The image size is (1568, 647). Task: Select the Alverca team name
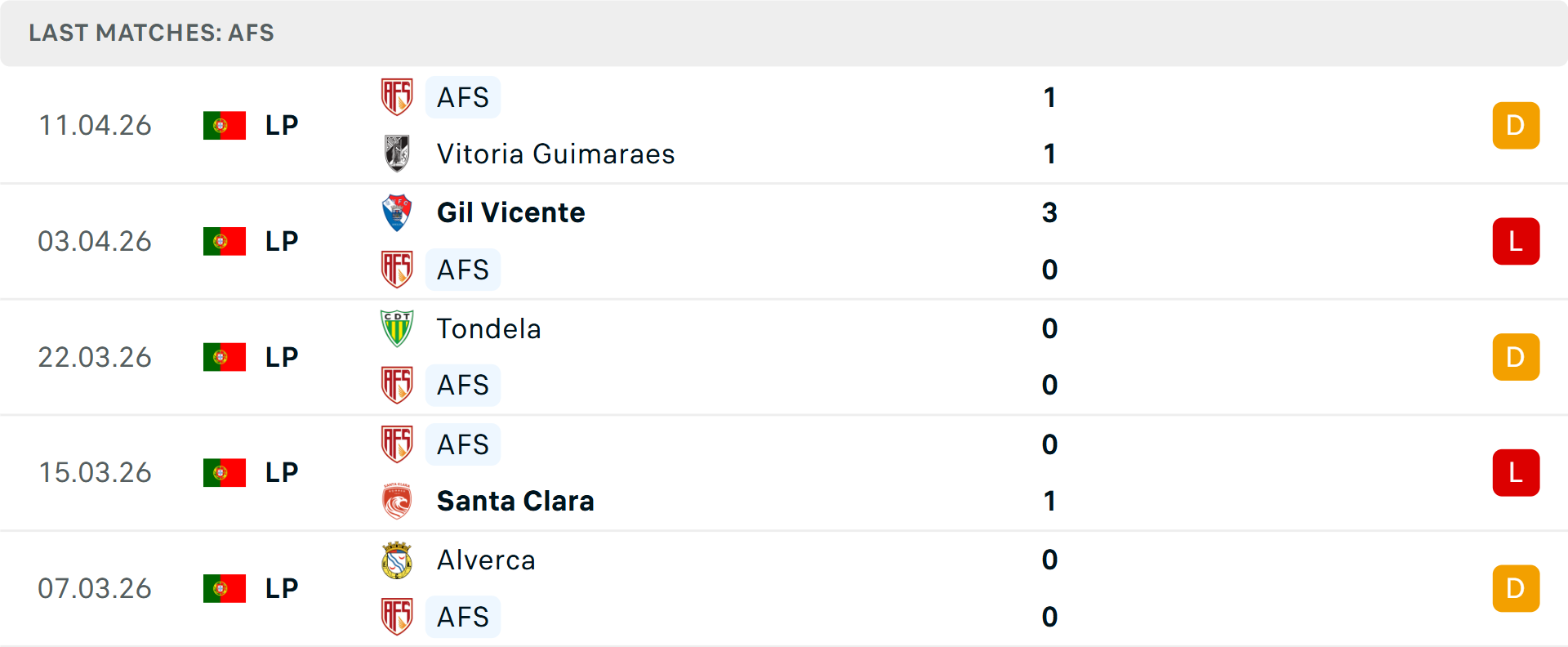click(x=486, y=560)
